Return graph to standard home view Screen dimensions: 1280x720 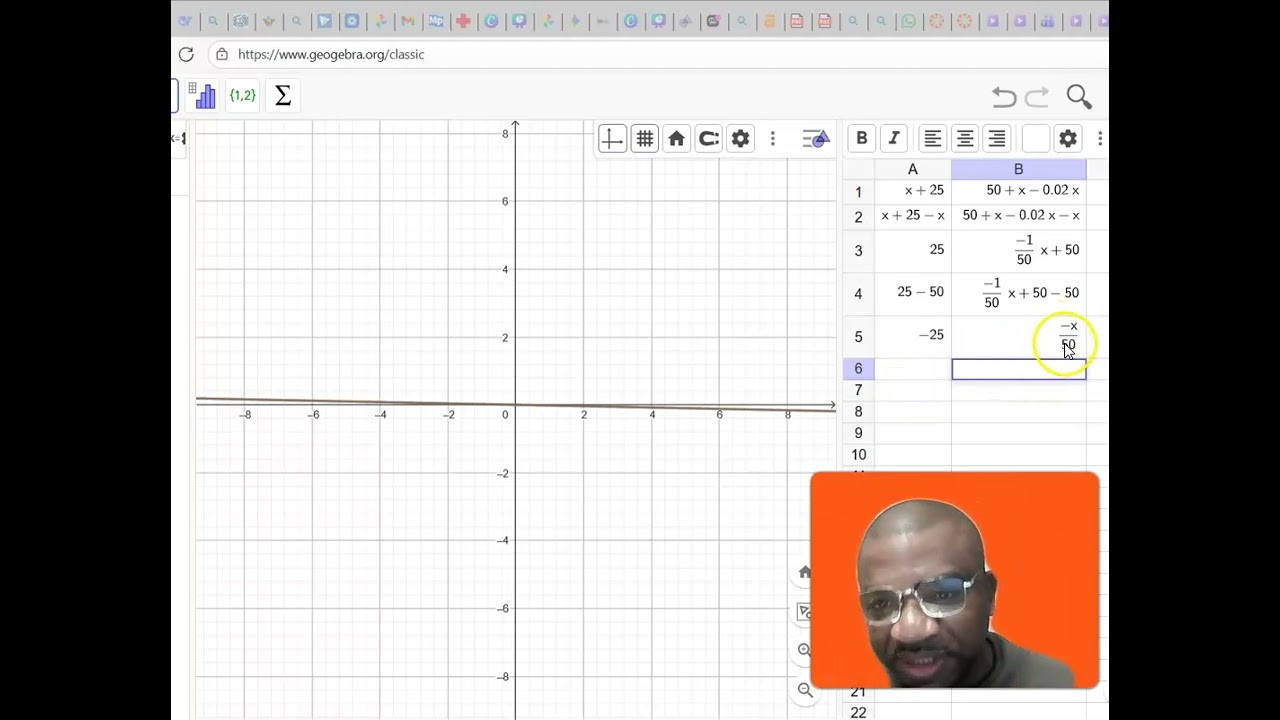(x=677, y=139)
